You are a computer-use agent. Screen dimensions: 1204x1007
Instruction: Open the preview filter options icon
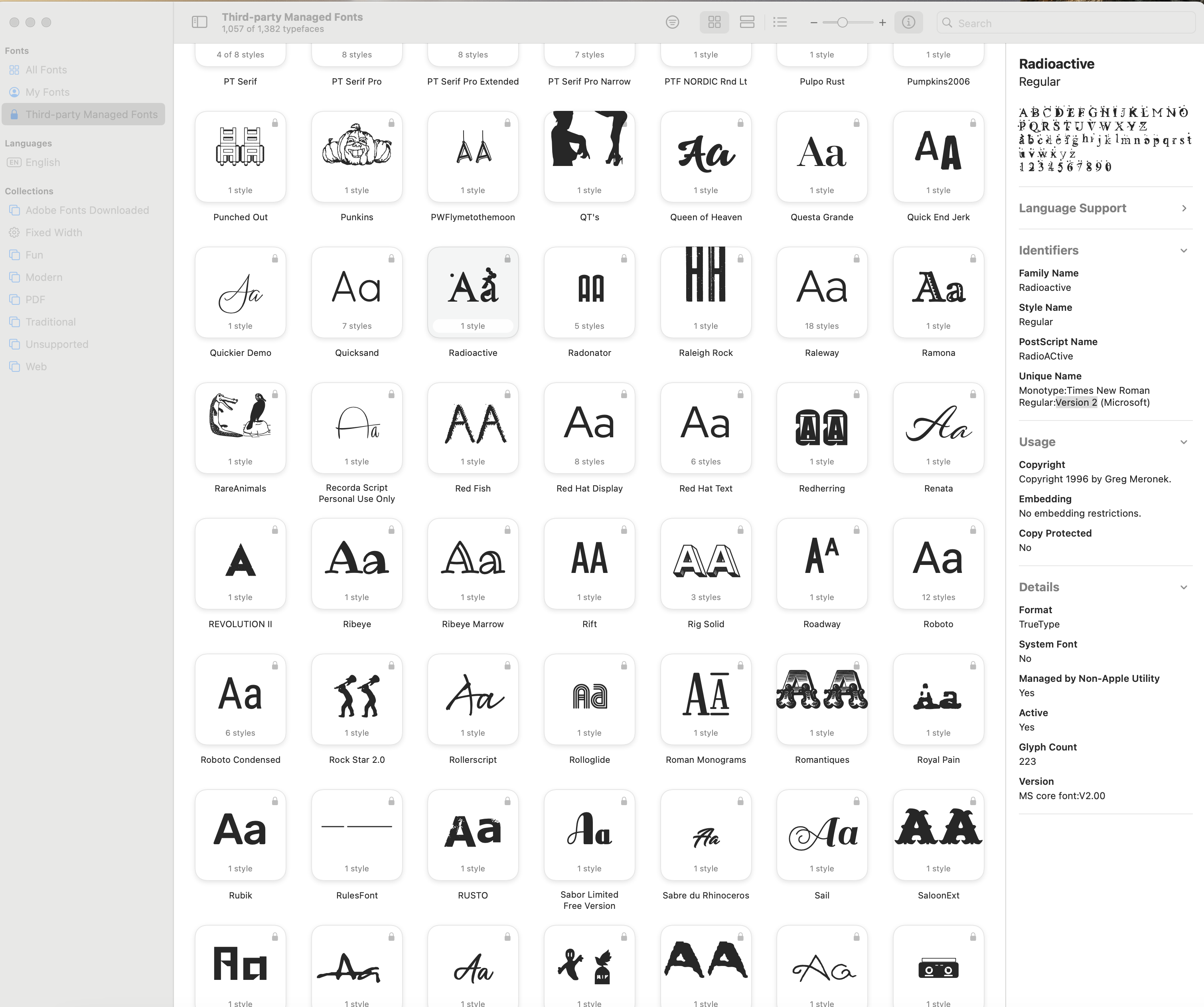(x=672, y=22)
